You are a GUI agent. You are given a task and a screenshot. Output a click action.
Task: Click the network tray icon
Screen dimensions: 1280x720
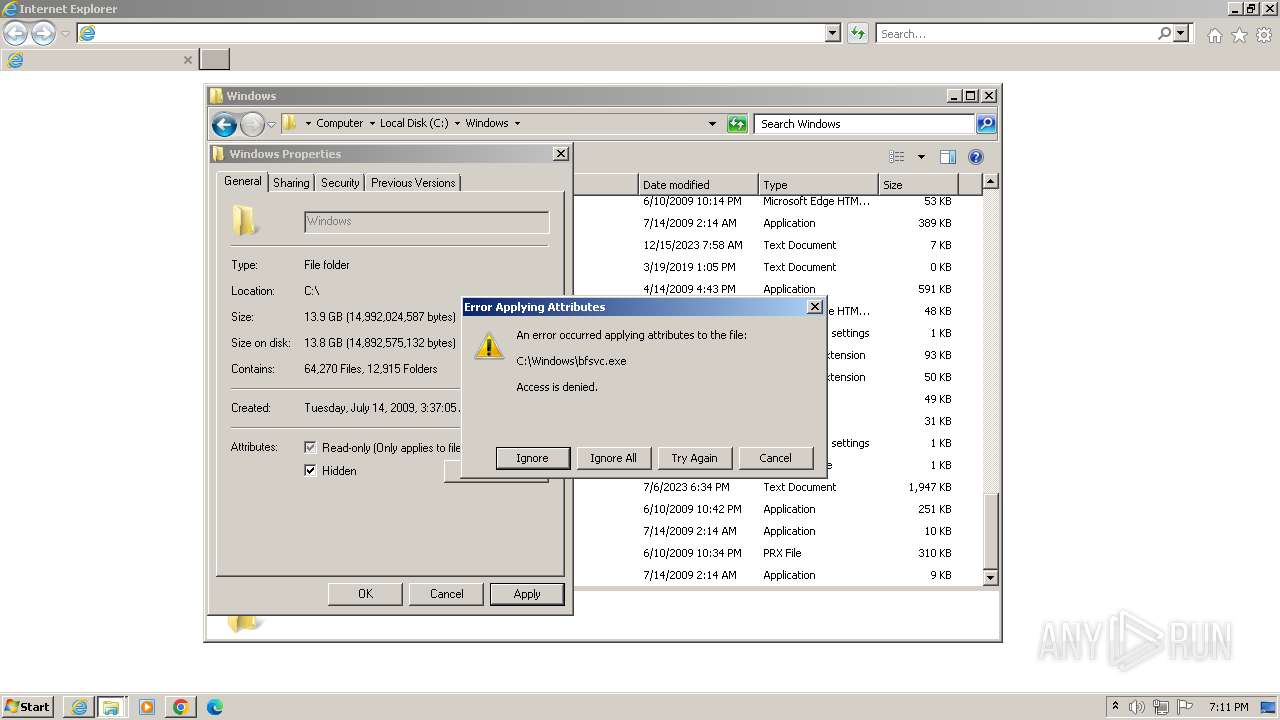(x=1161, y=707)
